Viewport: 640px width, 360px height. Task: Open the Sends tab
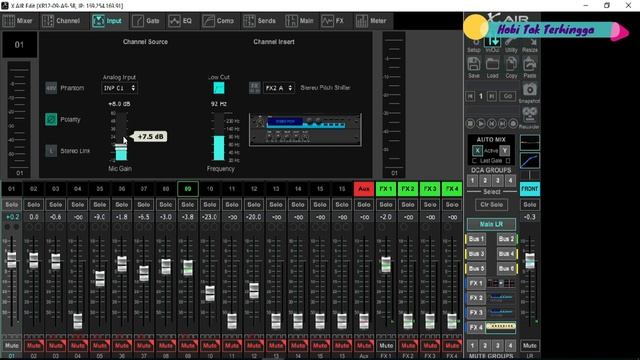click(260, 21)
